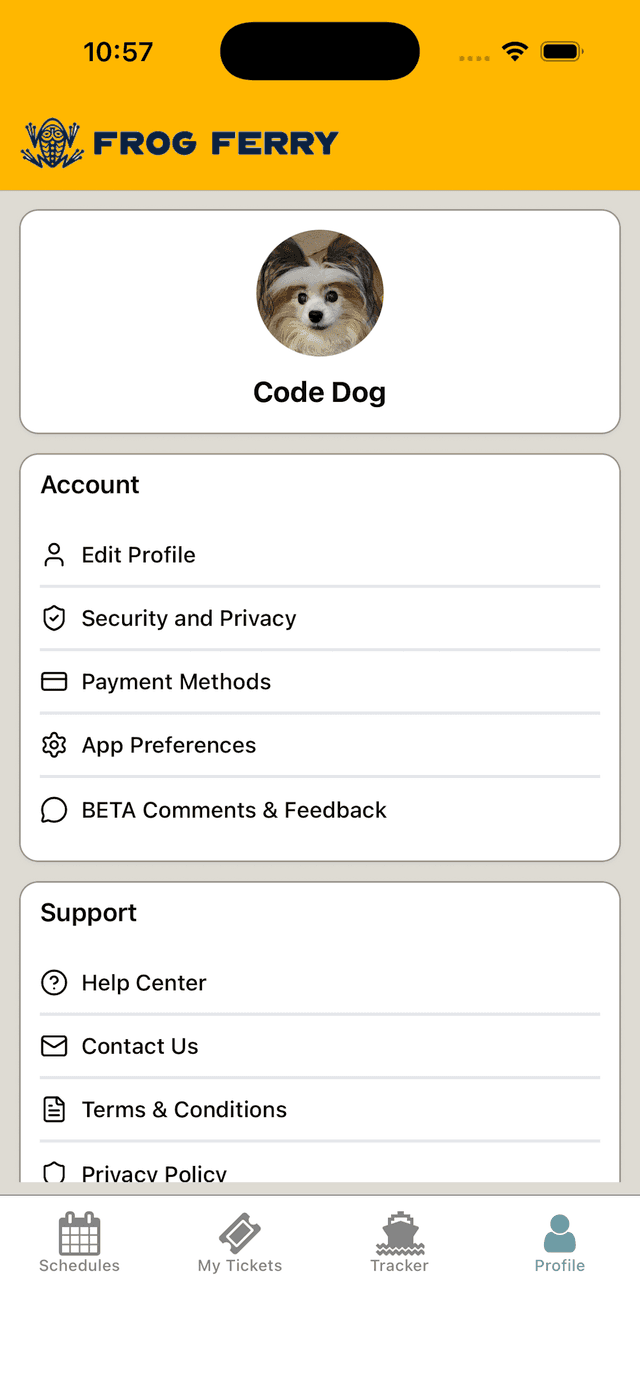This screenshot has width=640, height=1385.
Task: Open App Preferences via the gear icon
Action: click(x=53, y=745)
